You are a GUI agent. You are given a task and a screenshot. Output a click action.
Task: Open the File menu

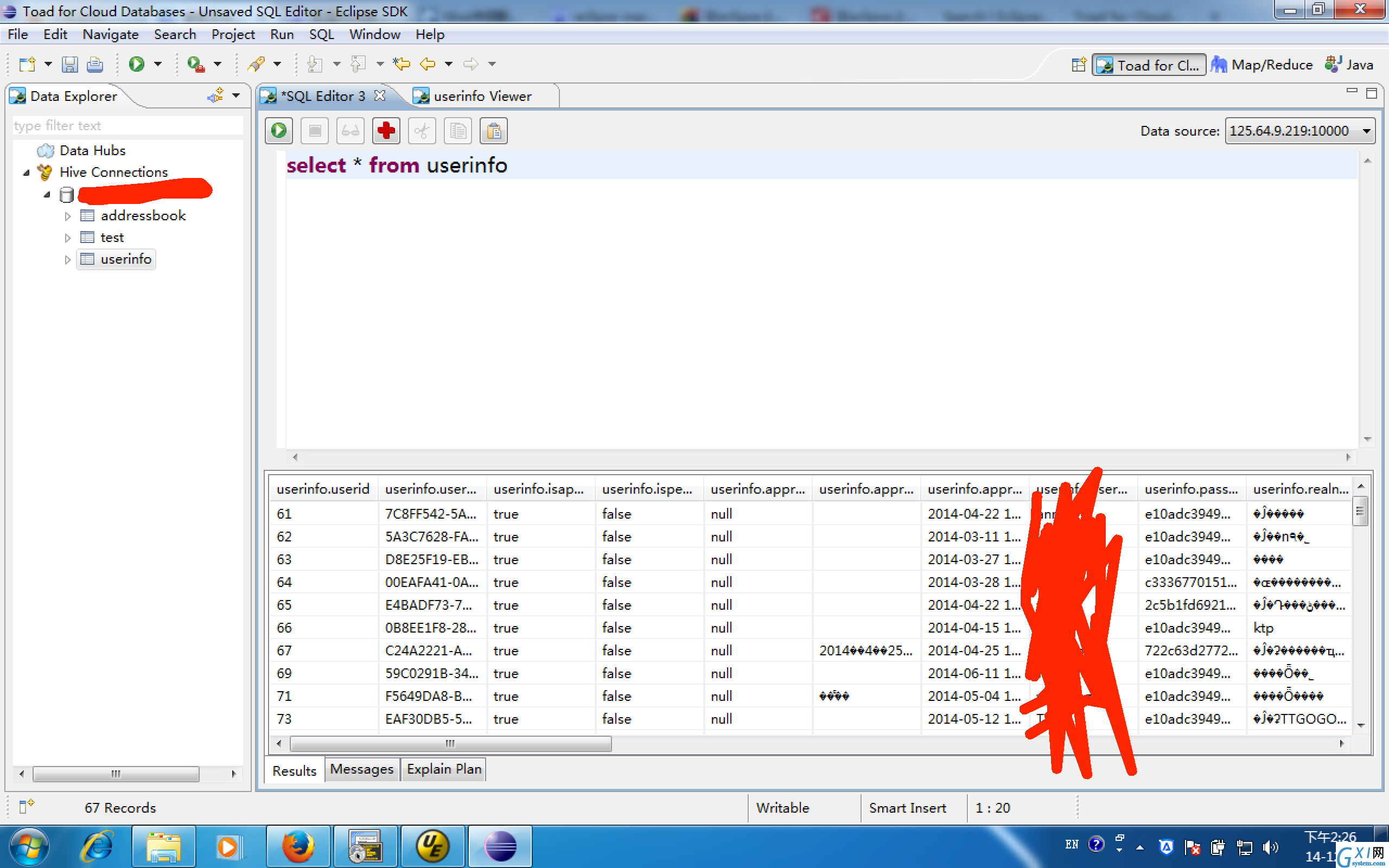tap(18, 34)
